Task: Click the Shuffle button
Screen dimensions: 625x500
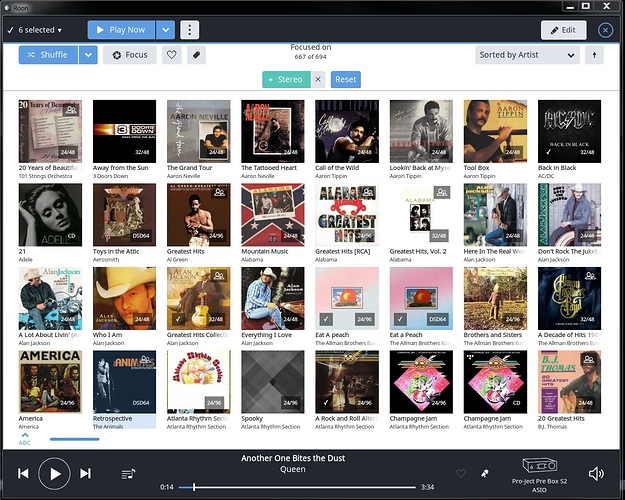Action: tap(48, 55)
